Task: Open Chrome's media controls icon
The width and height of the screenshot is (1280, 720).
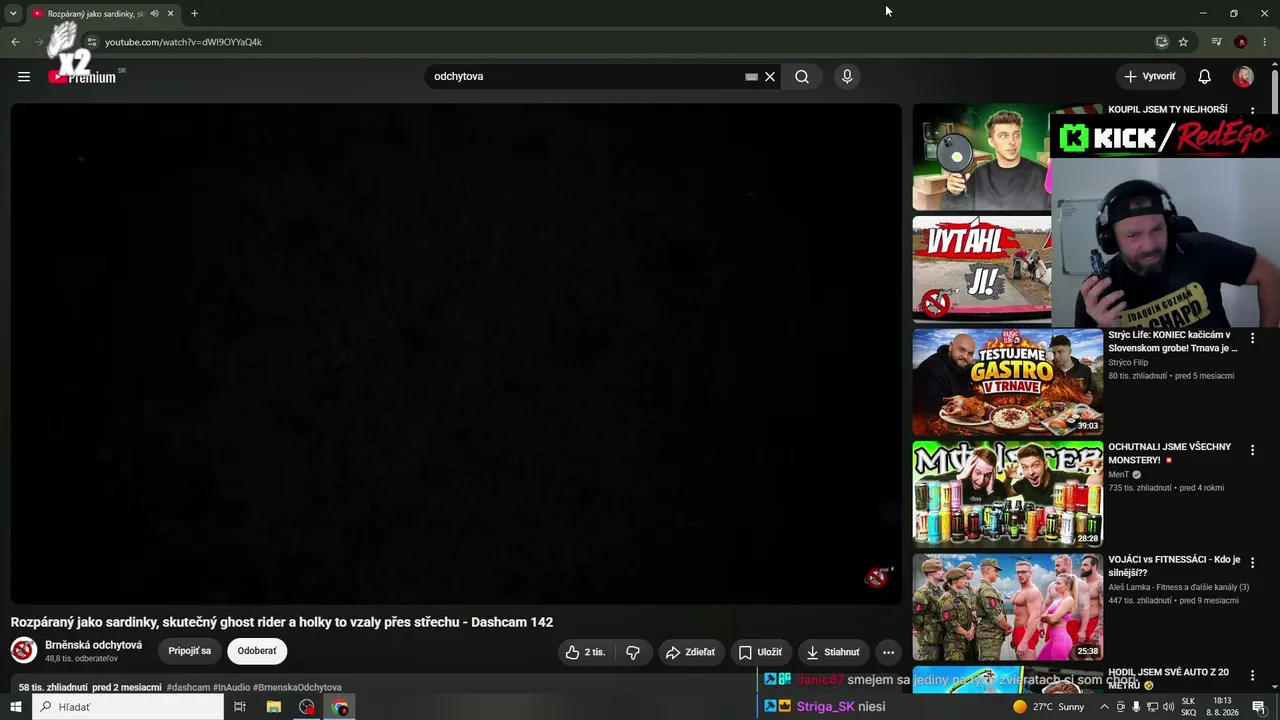Action: click(1216, 42)
